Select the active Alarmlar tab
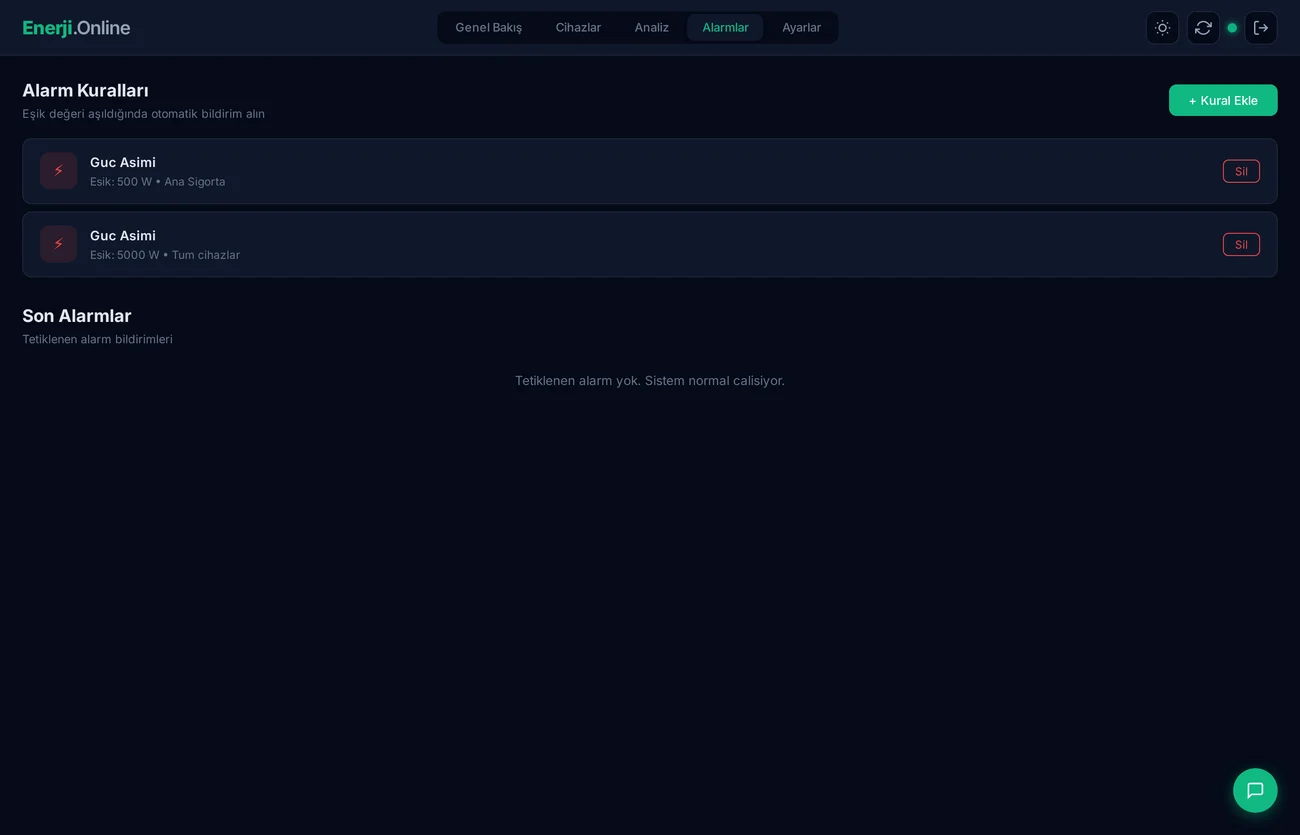The height and width of the screenshot is (835, 1300). tap(724, 27)
